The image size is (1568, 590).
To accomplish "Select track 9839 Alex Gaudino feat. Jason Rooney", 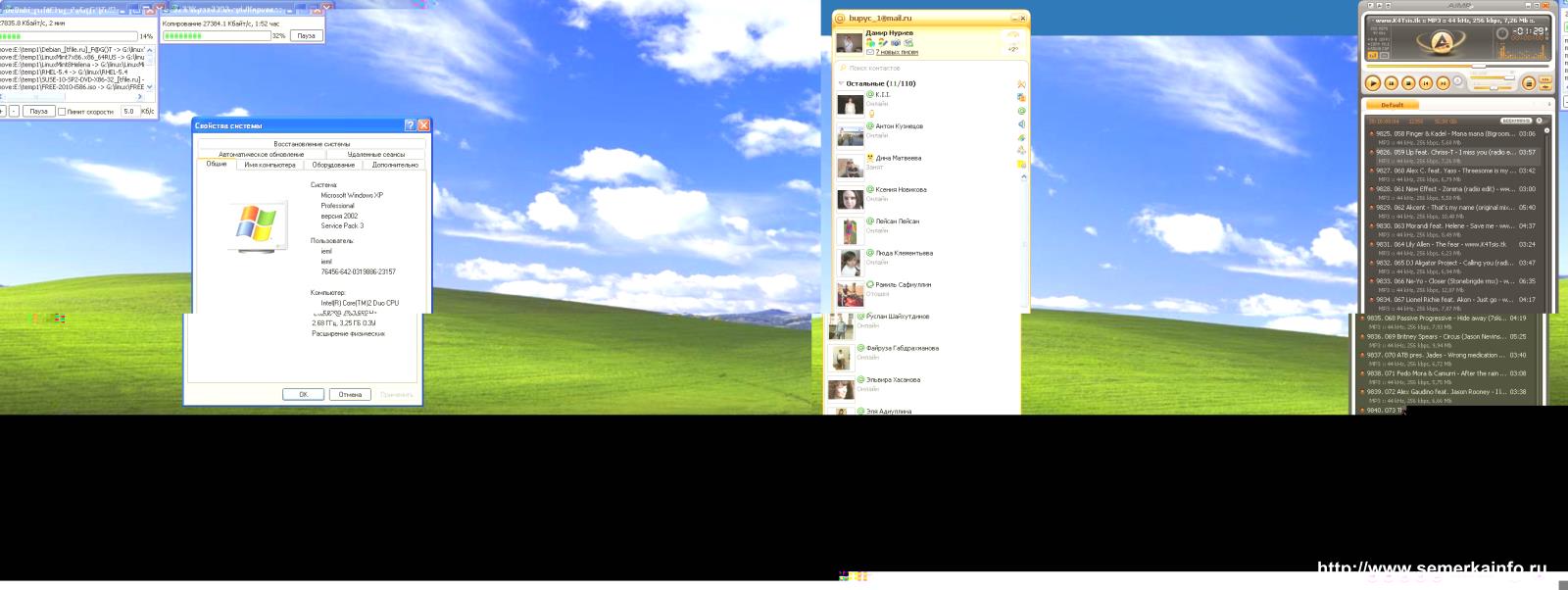I will 1445,396.
